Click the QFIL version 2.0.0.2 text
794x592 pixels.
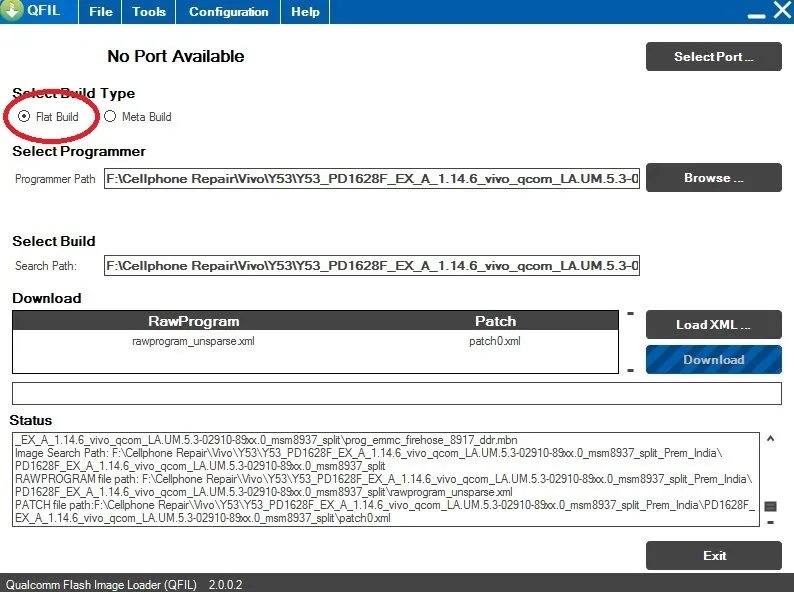tap(225, 585)
